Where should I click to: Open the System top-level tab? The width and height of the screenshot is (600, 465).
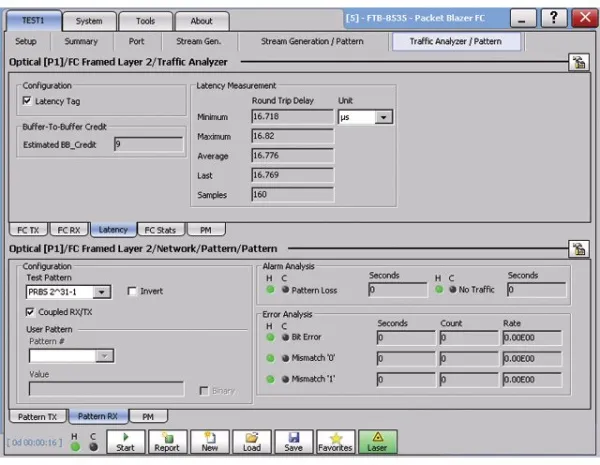click(89, 20)
